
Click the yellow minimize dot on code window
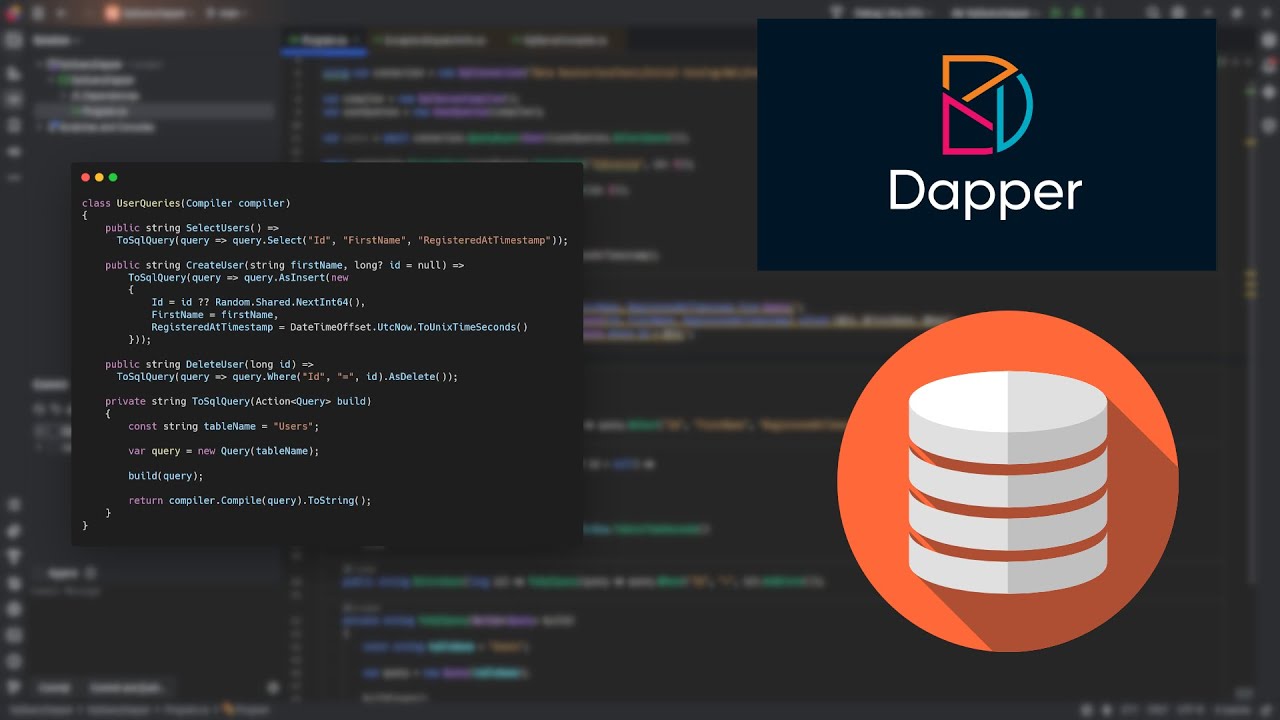99,177
